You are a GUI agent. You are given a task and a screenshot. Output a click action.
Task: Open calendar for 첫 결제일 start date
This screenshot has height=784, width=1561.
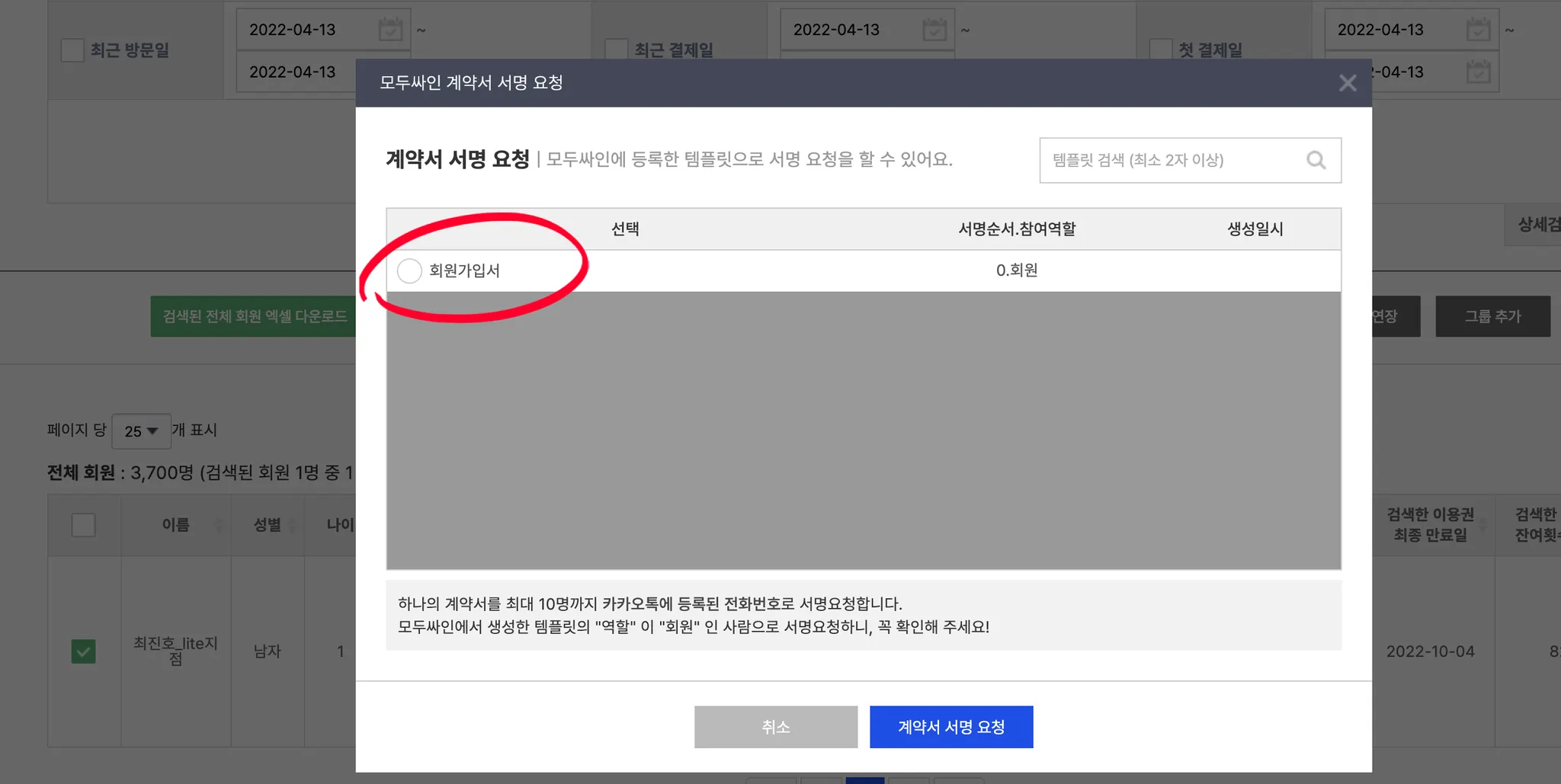pyautogui.click(x=1479, y=30)
